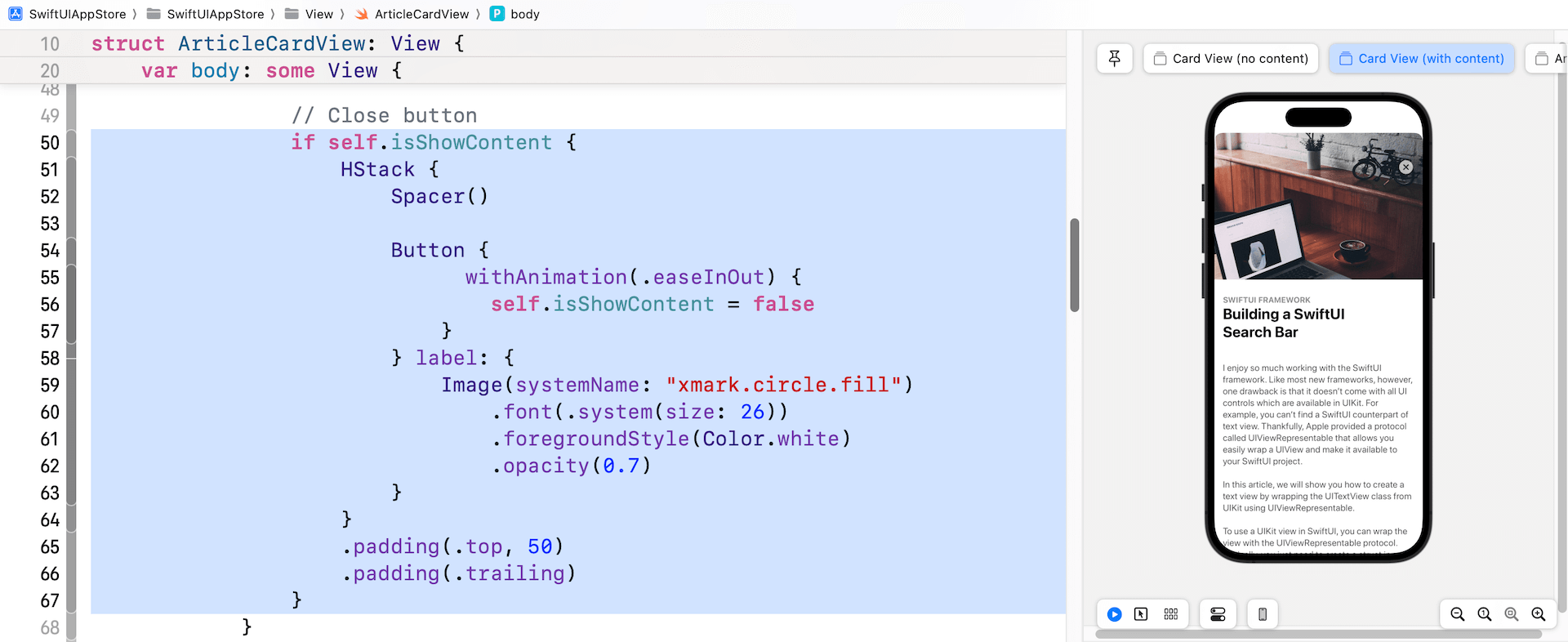1568x642 pixels.
Task: Click 'Button' keyword on line 54
Action: 427,251
